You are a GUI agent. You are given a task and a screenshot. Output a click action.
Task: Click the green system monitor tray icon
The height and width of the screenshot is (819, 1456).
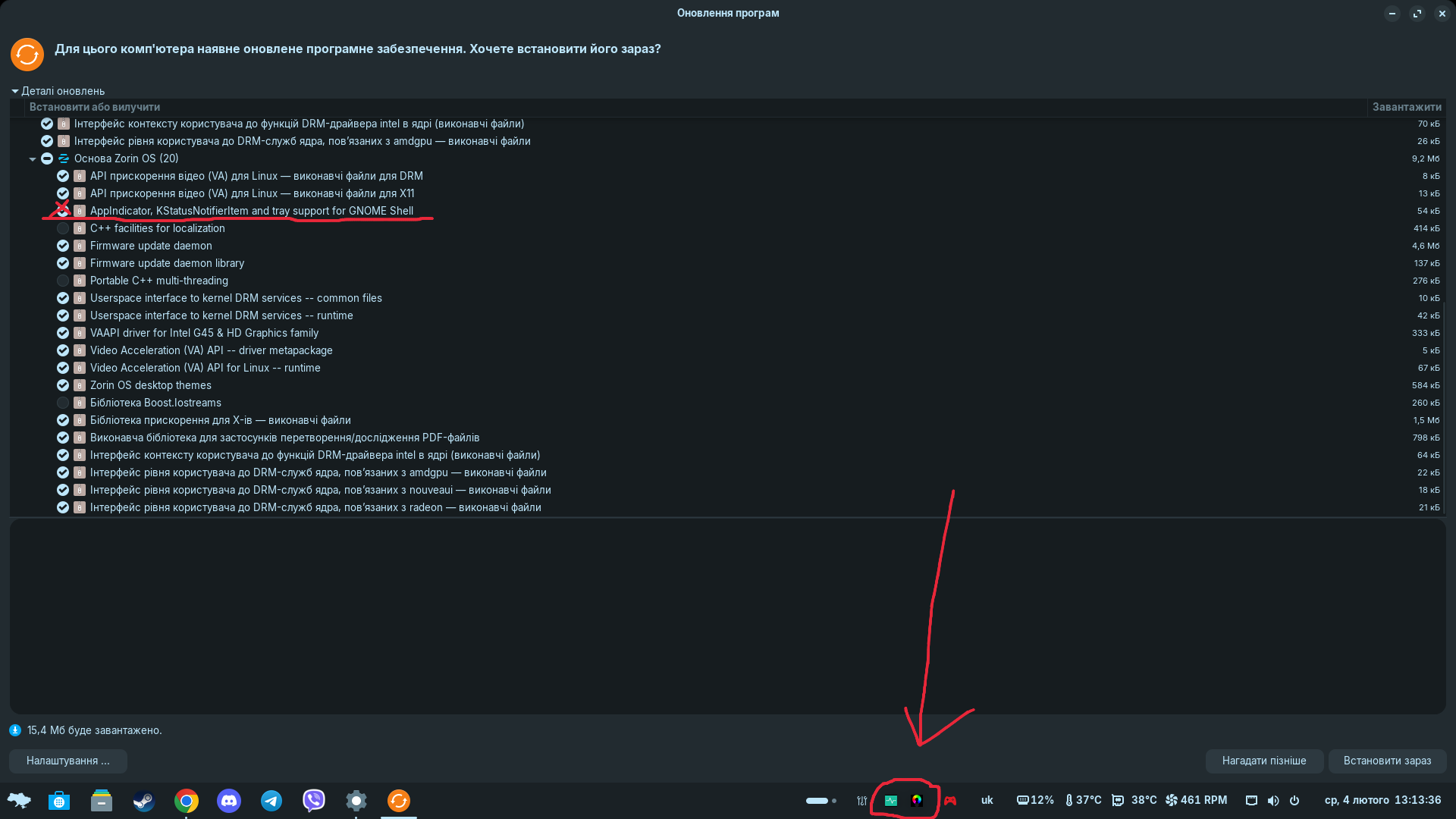[x=891, y=800]
